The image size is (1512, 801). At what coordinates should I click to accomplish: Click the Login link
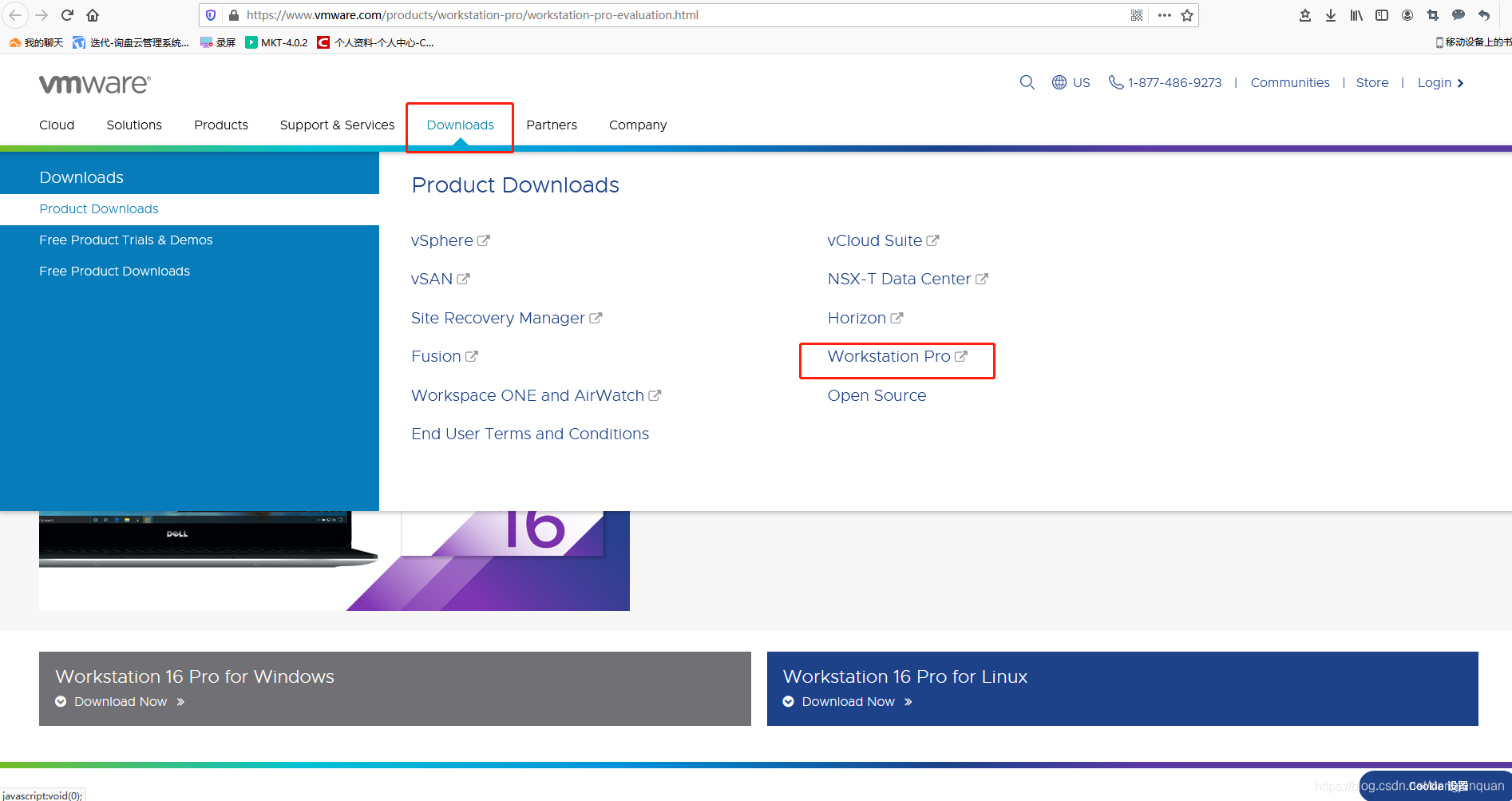click(1441, 82)
